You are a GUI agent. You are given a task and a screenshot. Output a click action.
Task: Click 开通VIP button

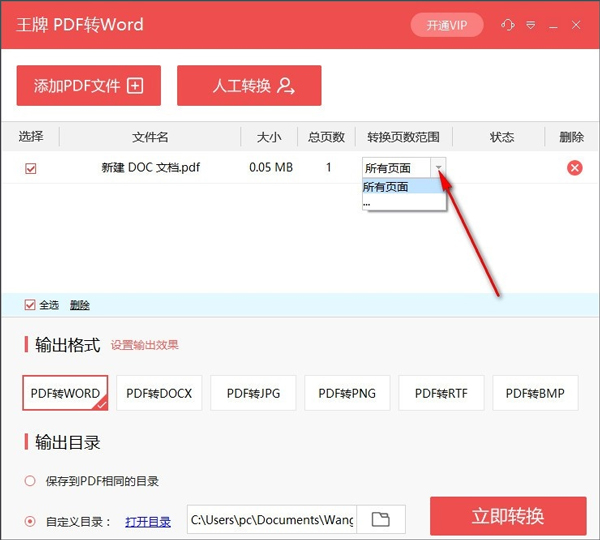pos(447,25)
